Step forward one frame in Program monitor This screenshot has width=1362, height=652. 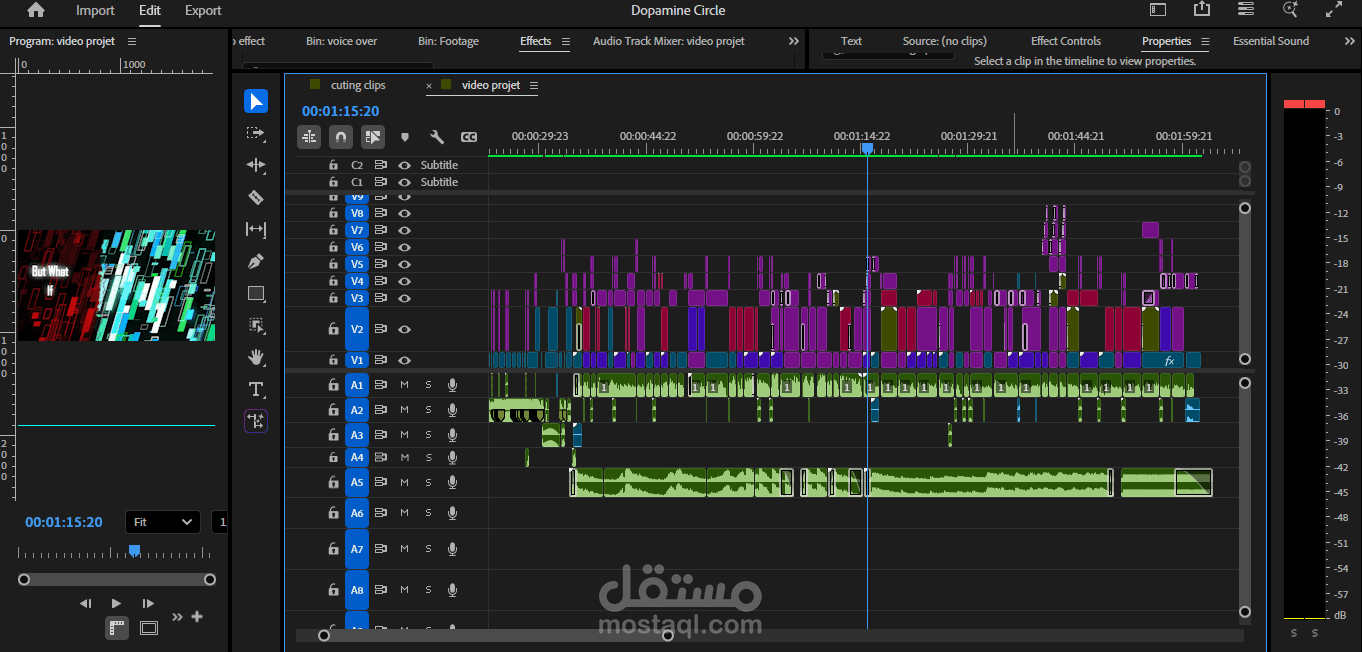148,603
